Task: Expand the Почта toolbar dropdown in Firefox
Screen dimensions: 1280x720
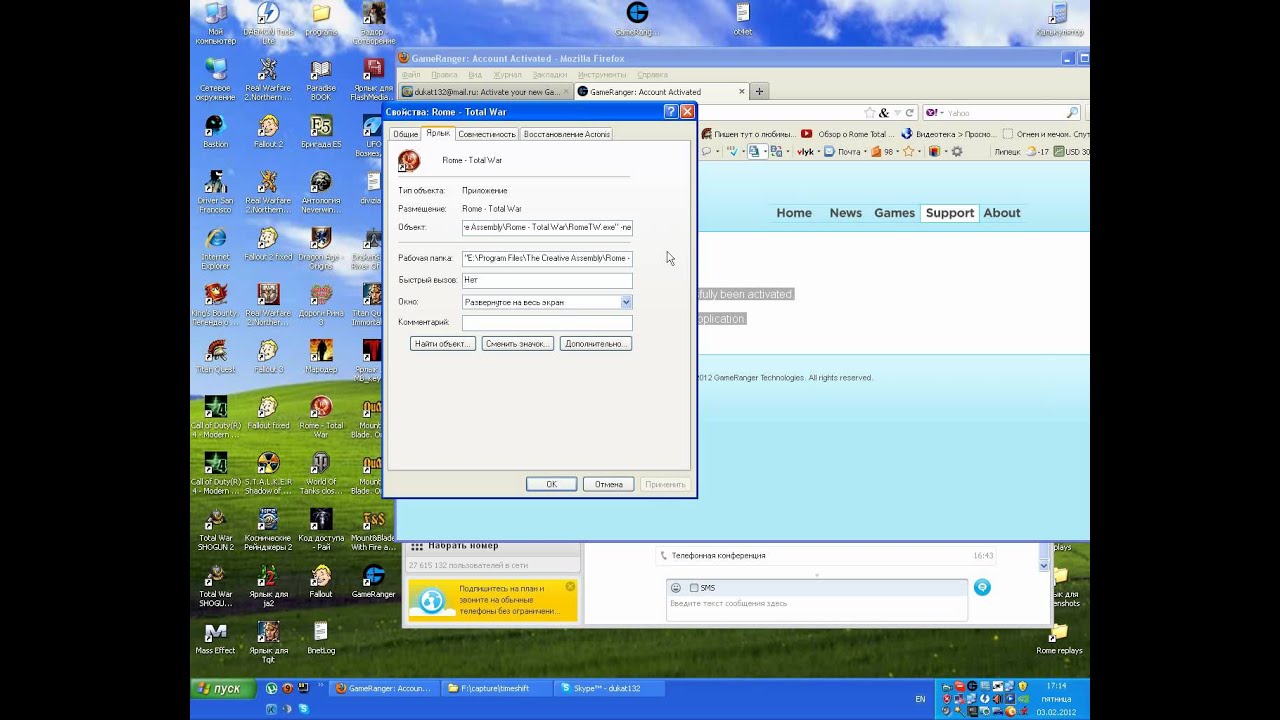Action: pyautogui.click(x=865, y=152)
